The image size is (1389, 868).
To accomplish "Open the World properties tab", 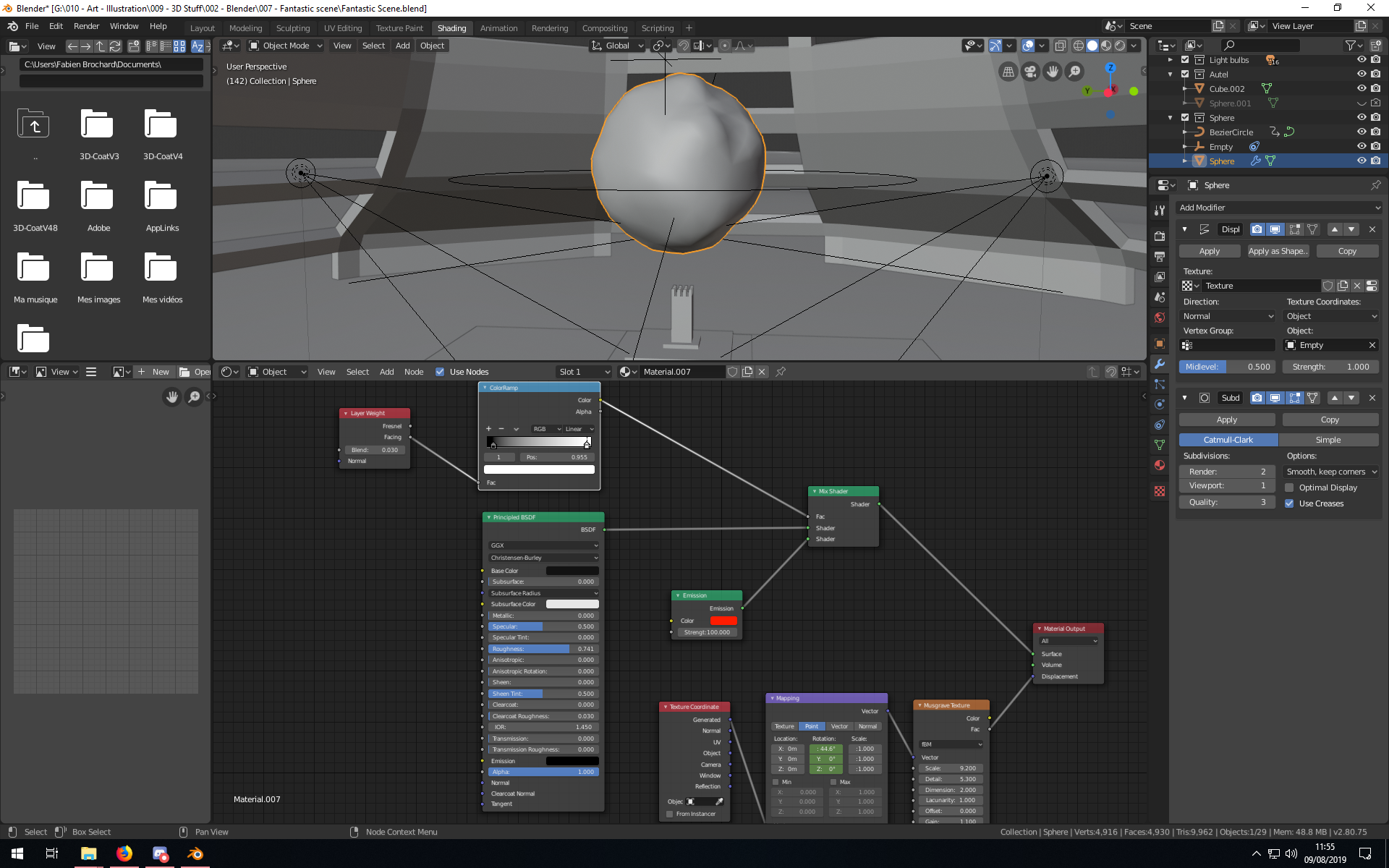I will click(1160, 318).
